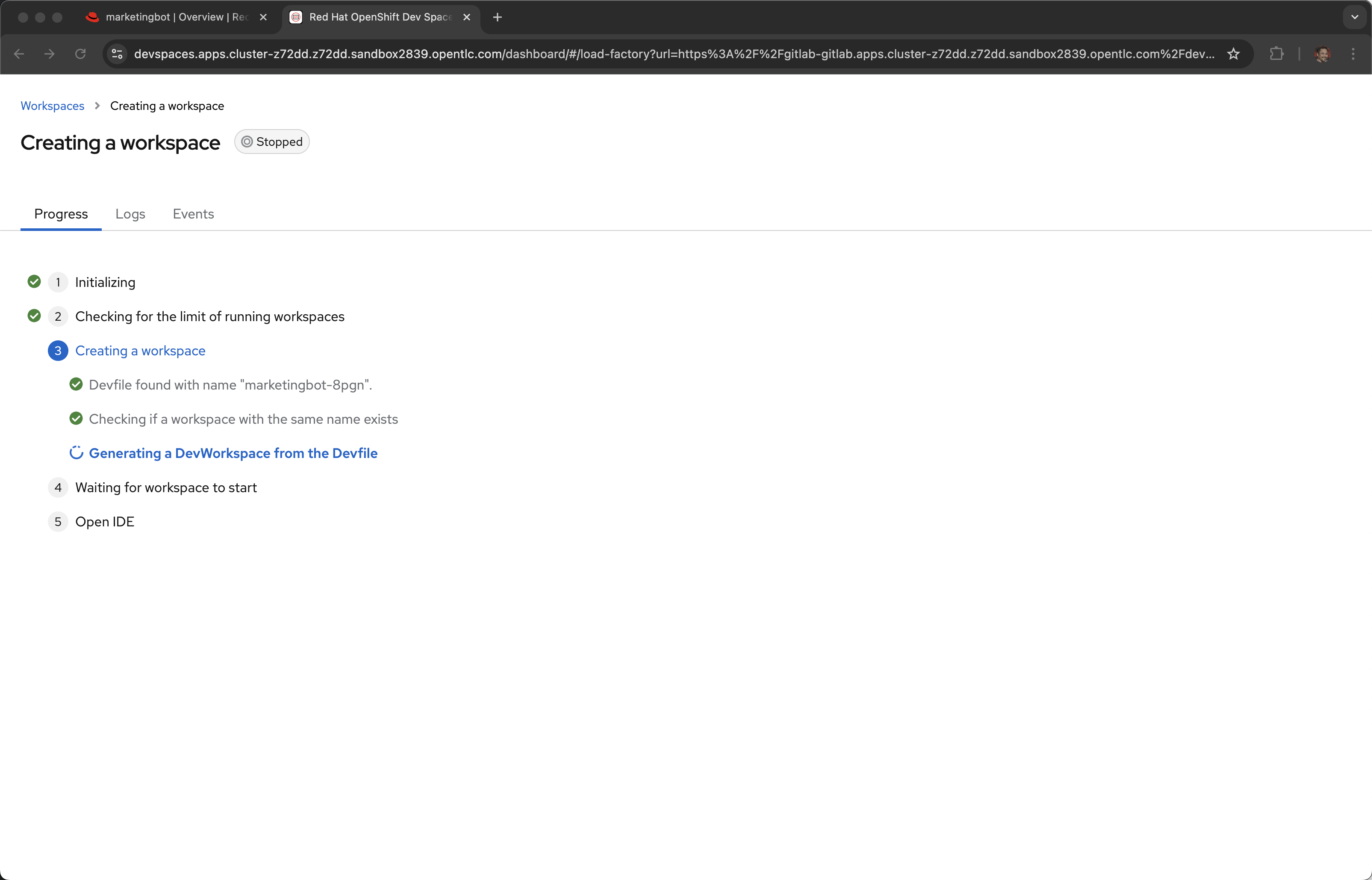Click the Stopped status badge

pyautogui.click(x=272, y=142)
